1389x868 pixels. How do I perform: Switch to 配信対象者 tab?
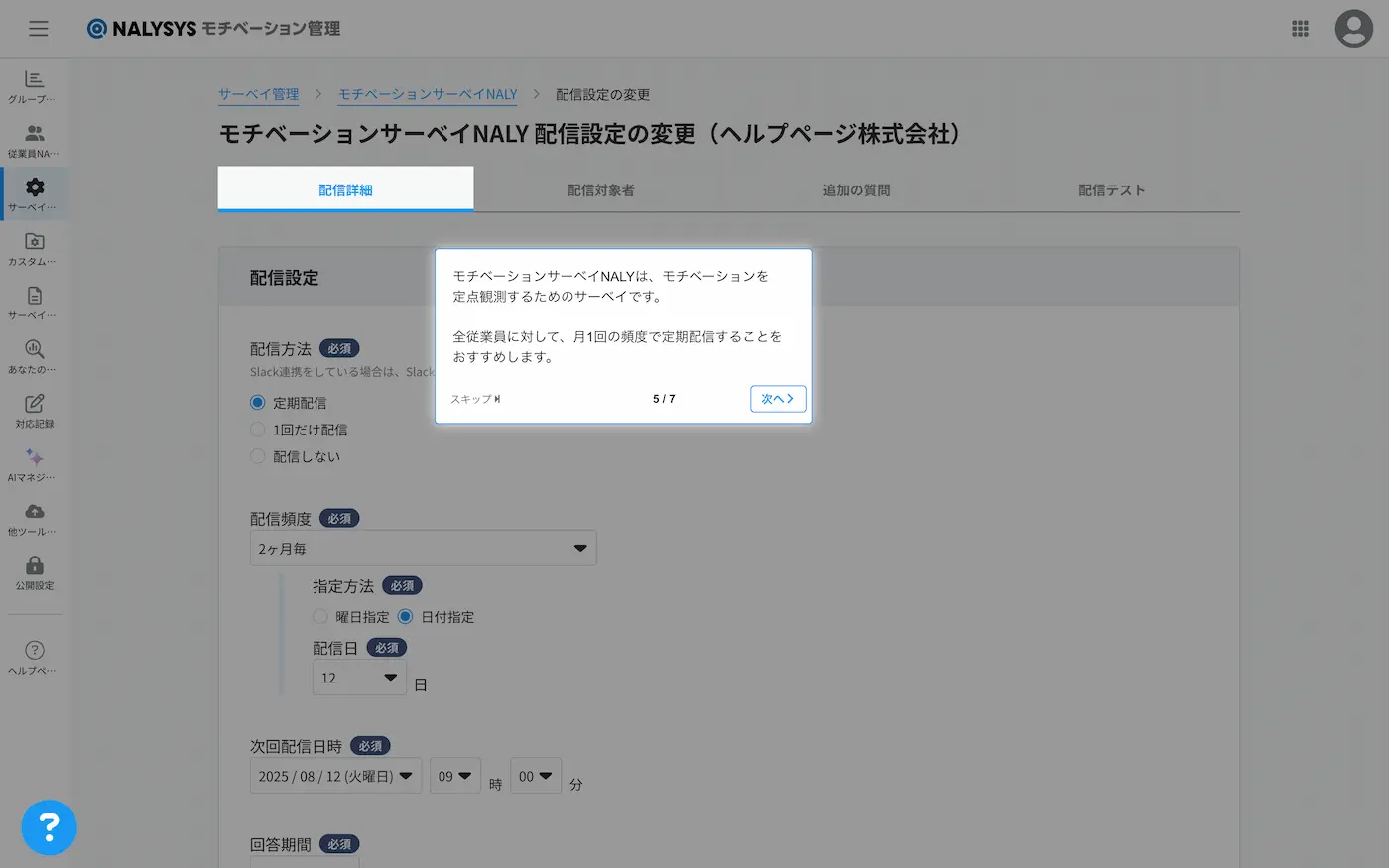(x=601, y=189)
